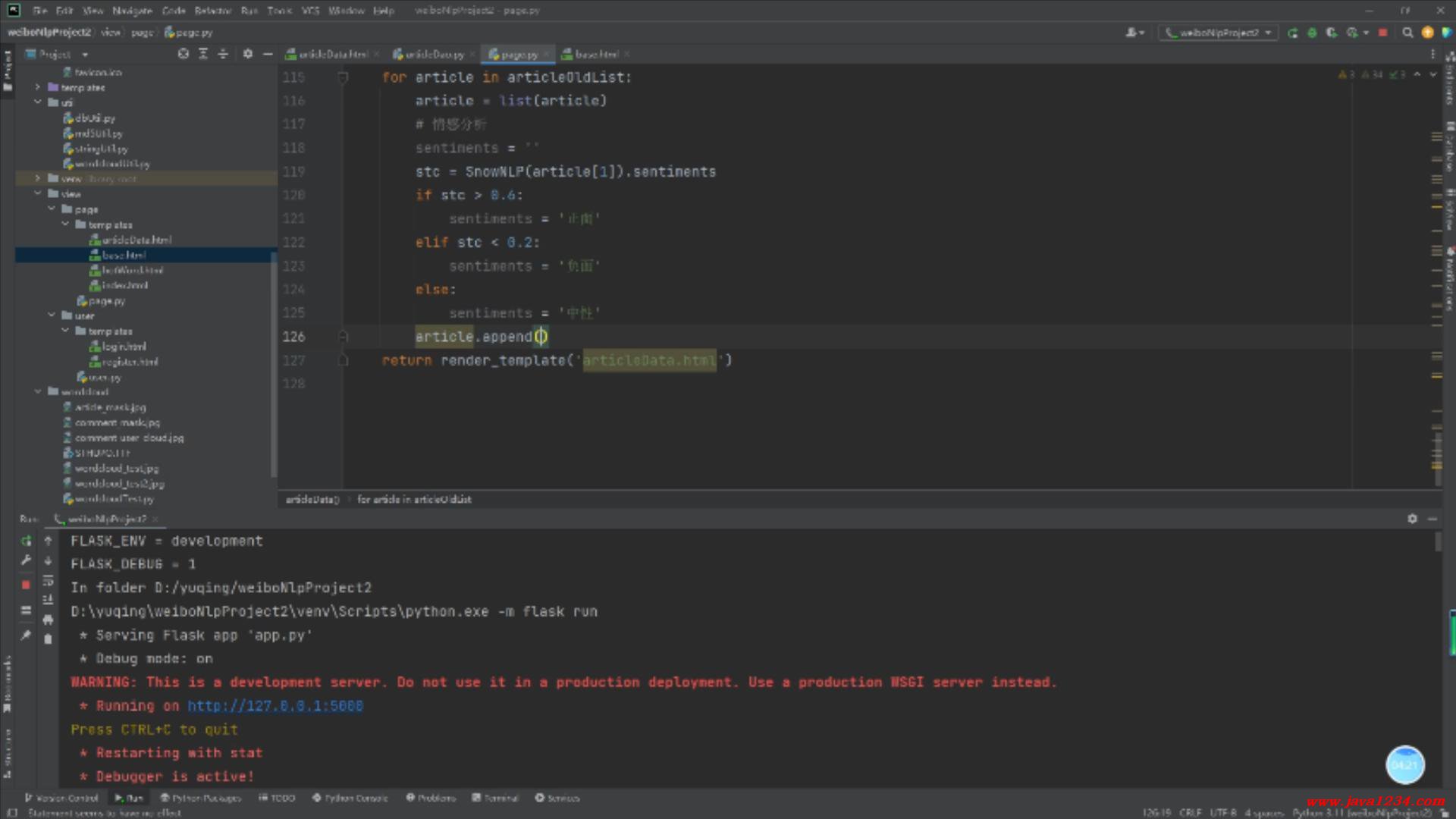Screen dimensions: 1456x819
Task: Toggle scroll to end of console
Action: 48,600
